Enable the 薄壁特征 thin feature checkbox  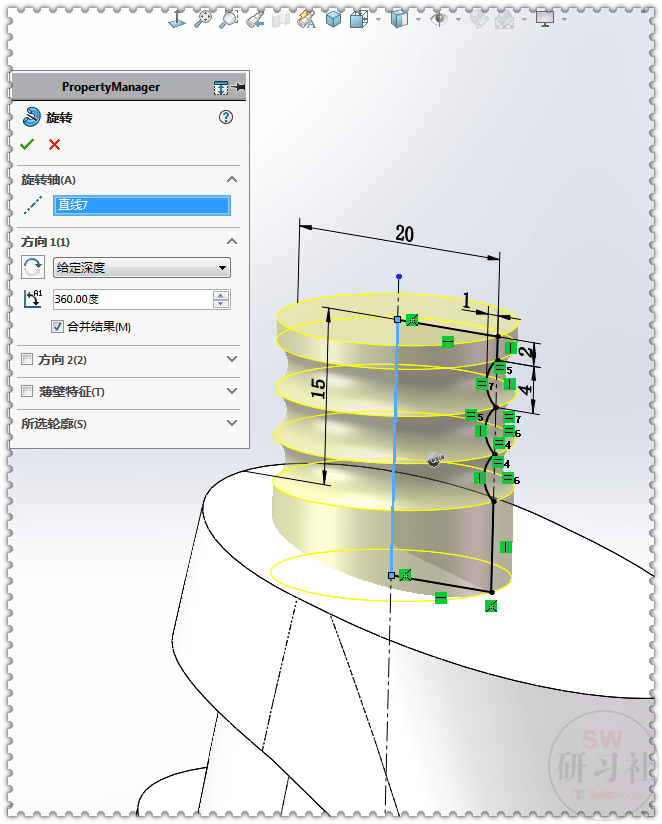pyautogui.click(x=28, y=391)
